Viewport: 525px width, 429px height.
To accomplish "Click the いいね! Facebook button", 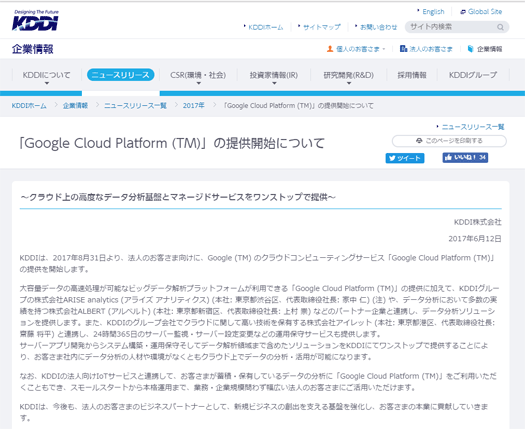I will pyautogui.click(x=465, y=157).
